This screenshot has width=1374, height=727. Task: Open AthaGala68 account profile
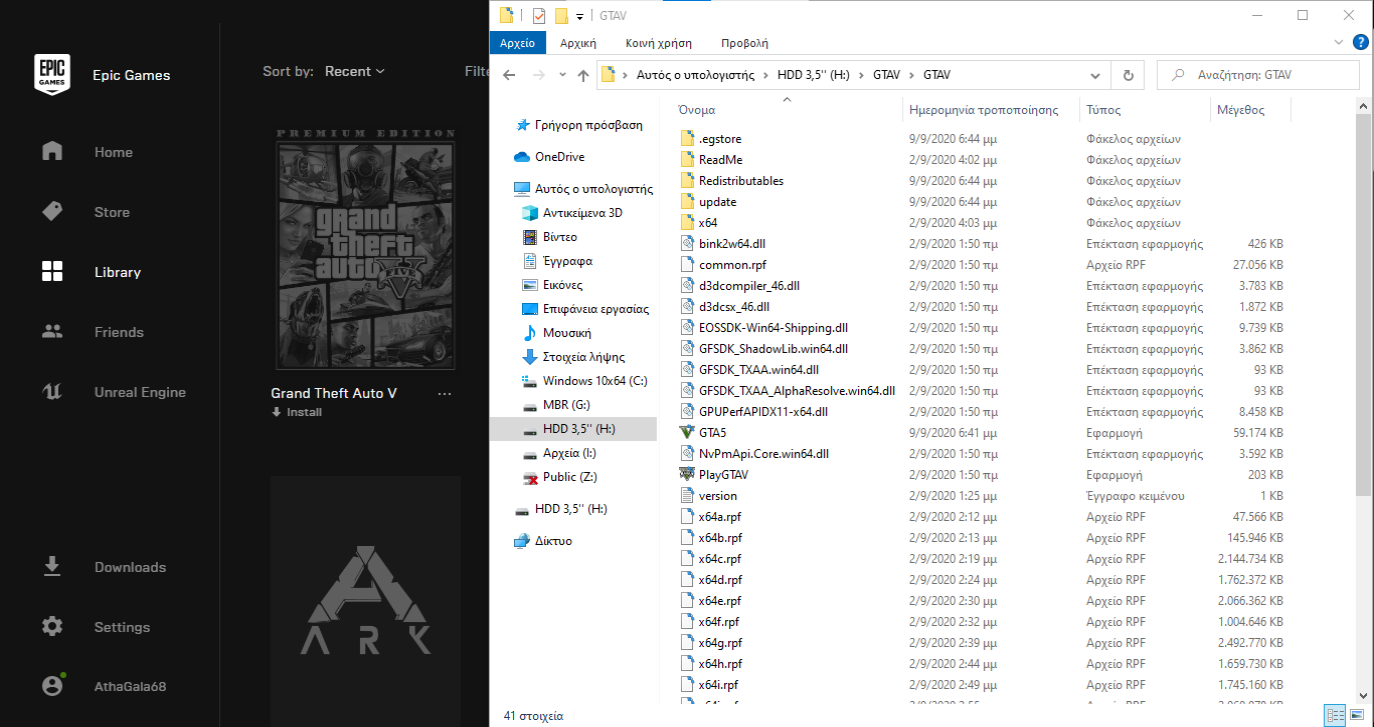131,687
